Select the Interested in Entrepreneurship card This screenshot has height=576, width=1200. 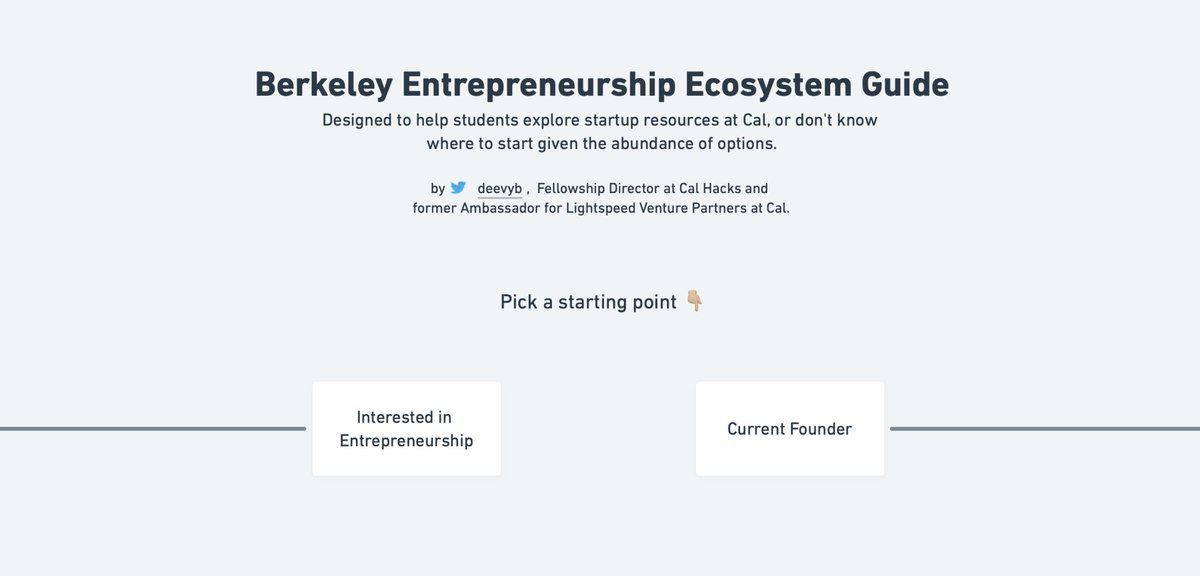[406, 429]
